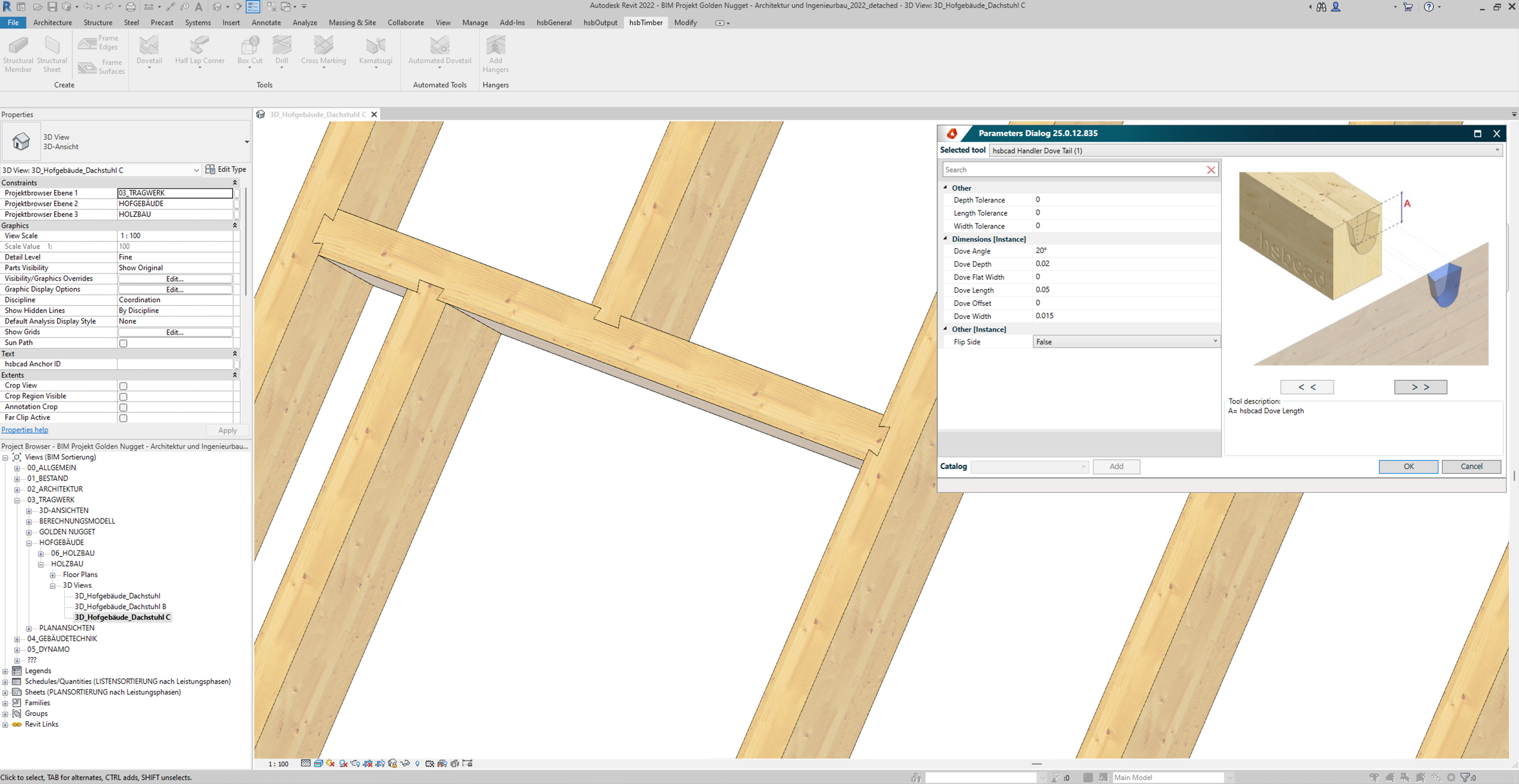The width and height of the screenshot is (1519, 784).
Task: Open the Box Cut tool
Action: click(x=249, y=46)
